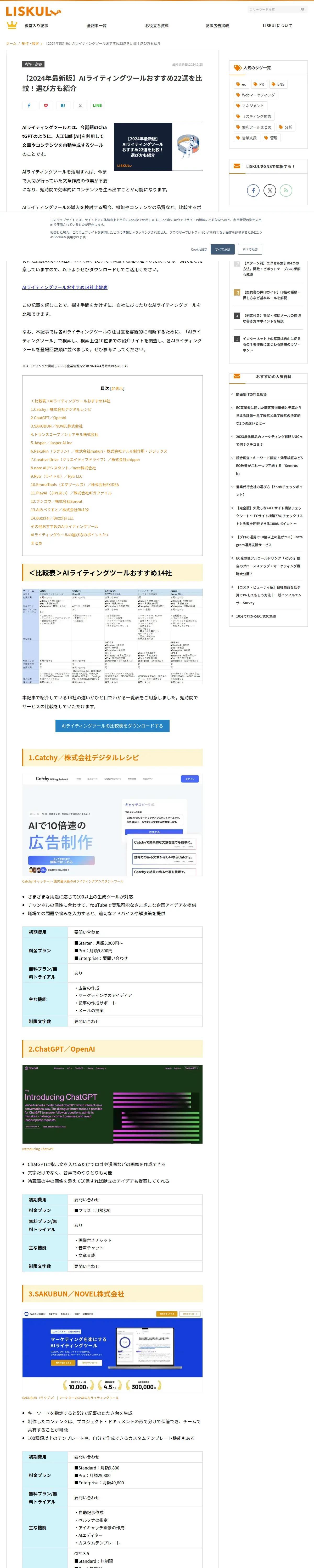Accept all cookies with すべて承諾
314x1568 pixels.
click(222, 249)
